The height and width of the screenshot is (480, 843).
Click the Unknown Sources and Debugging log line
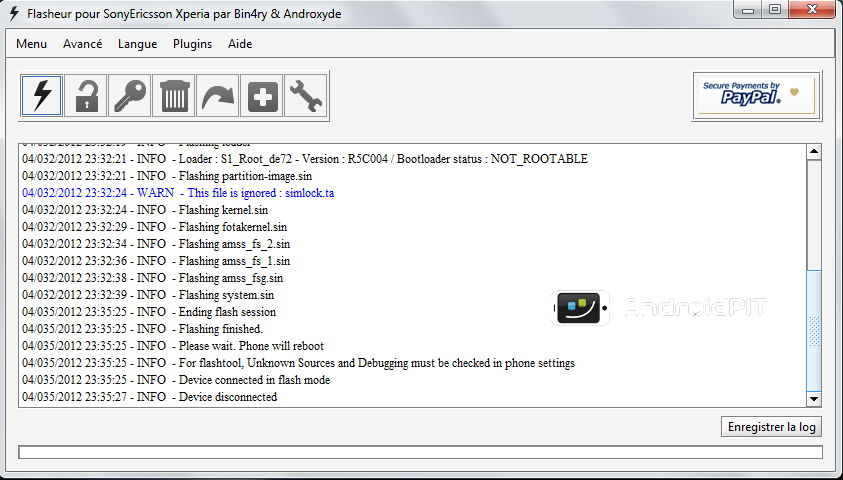[x=298, y=363]
